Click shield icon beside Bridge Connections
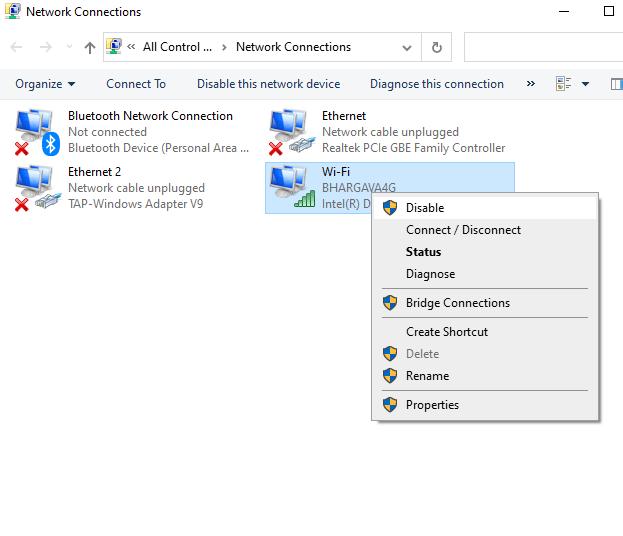 pos(390,303)
